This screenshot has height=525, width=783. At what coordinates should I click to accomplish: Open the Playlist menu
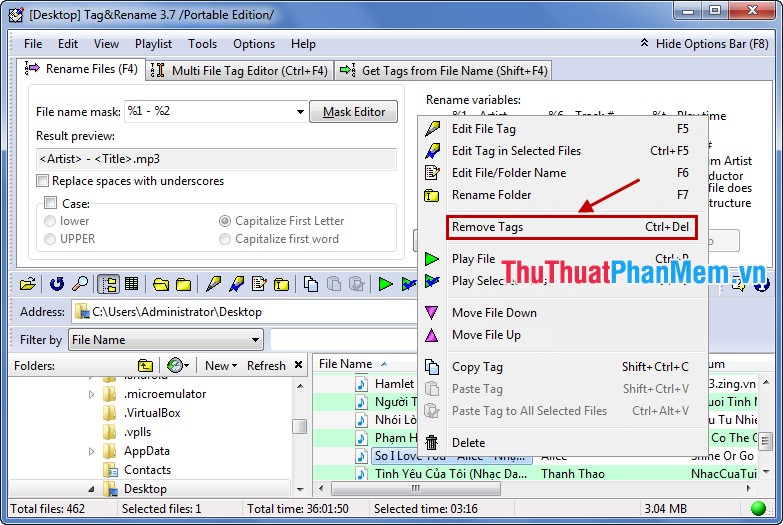[x=153, y=44]
